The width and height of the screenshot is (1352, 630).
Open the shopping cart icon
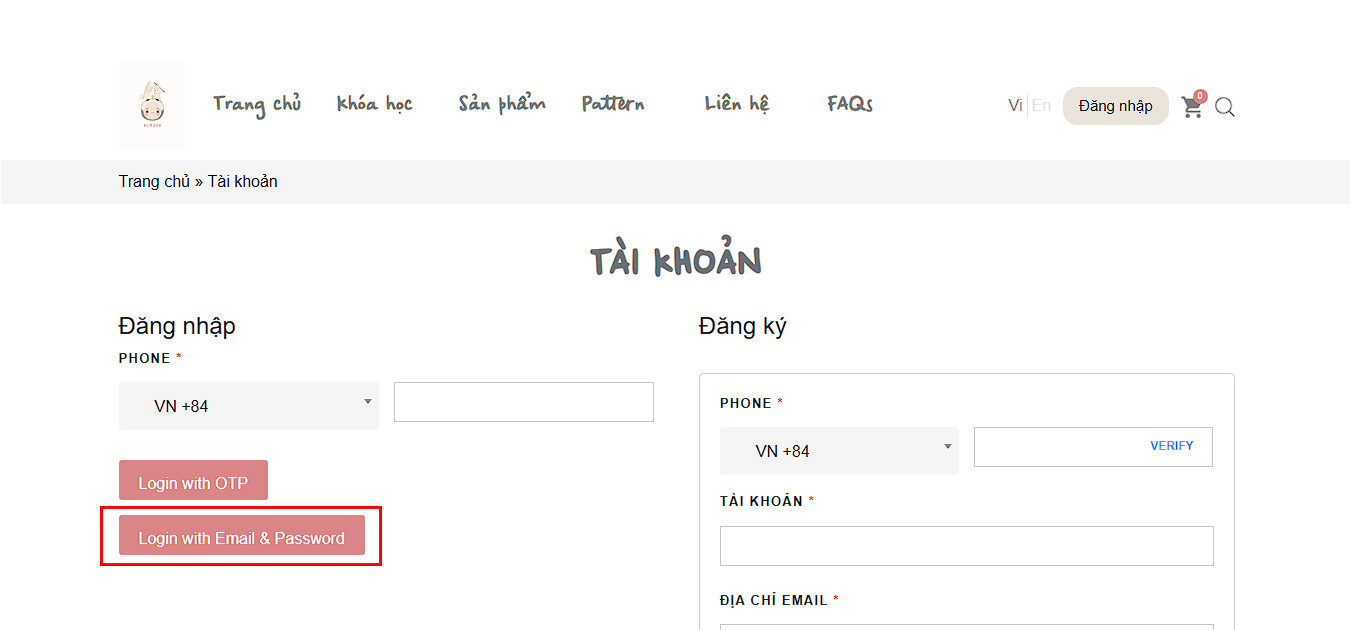click(1191, 107)
